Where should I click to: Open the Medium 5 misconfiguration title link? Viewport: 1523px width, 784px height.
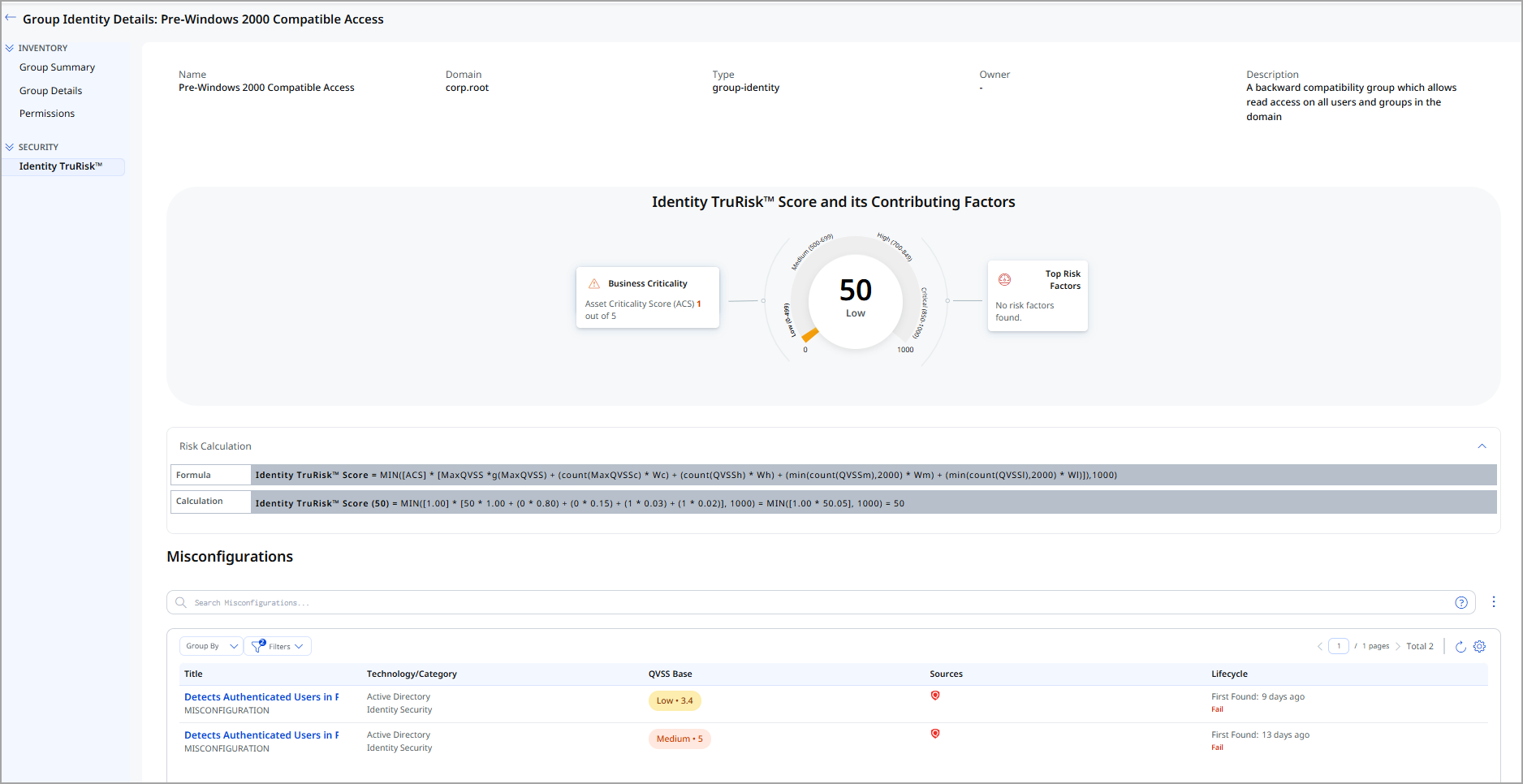coord(261,735)
